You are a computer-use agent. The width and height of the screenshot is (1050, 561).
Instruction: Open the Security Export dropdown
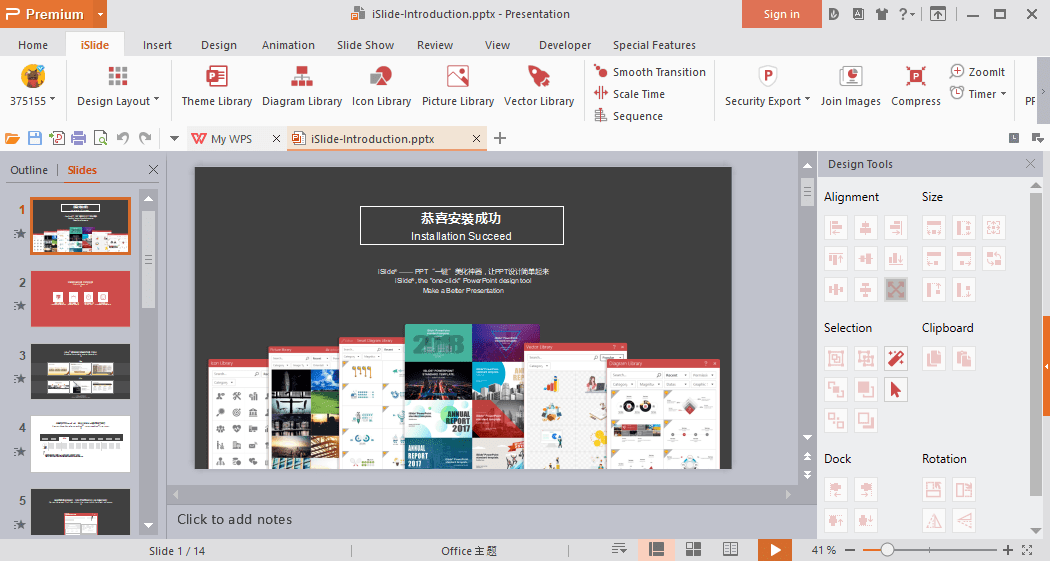(767, 86)
